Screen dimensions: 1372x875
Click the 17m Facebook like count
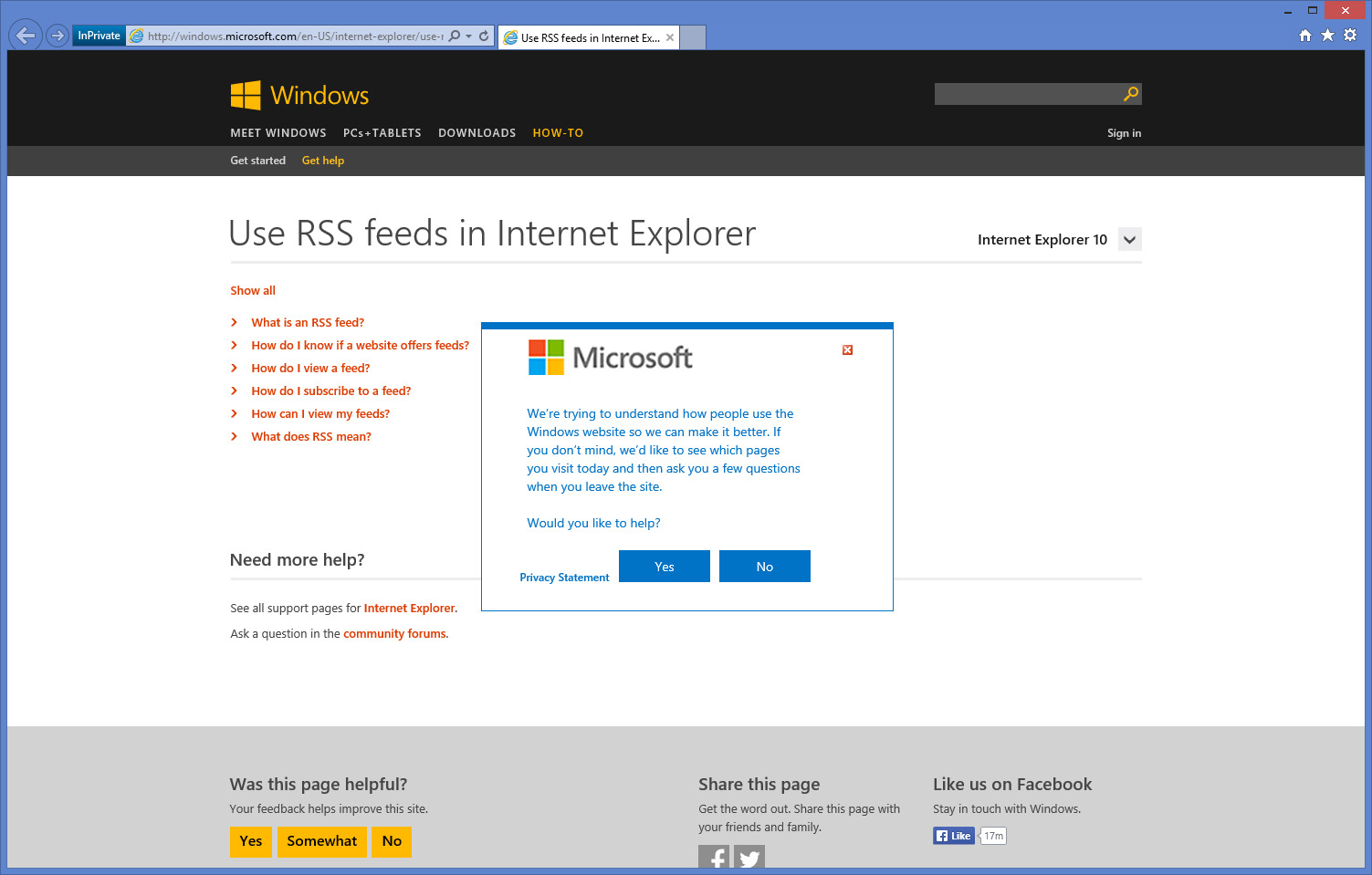(993, 836)
